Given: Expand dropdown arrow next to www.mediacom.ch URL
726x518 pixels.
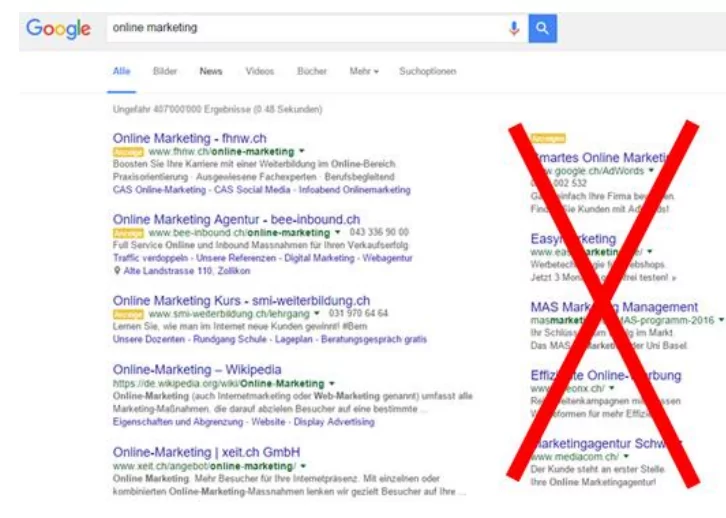Looking at the screenshot, I should 626,456.
